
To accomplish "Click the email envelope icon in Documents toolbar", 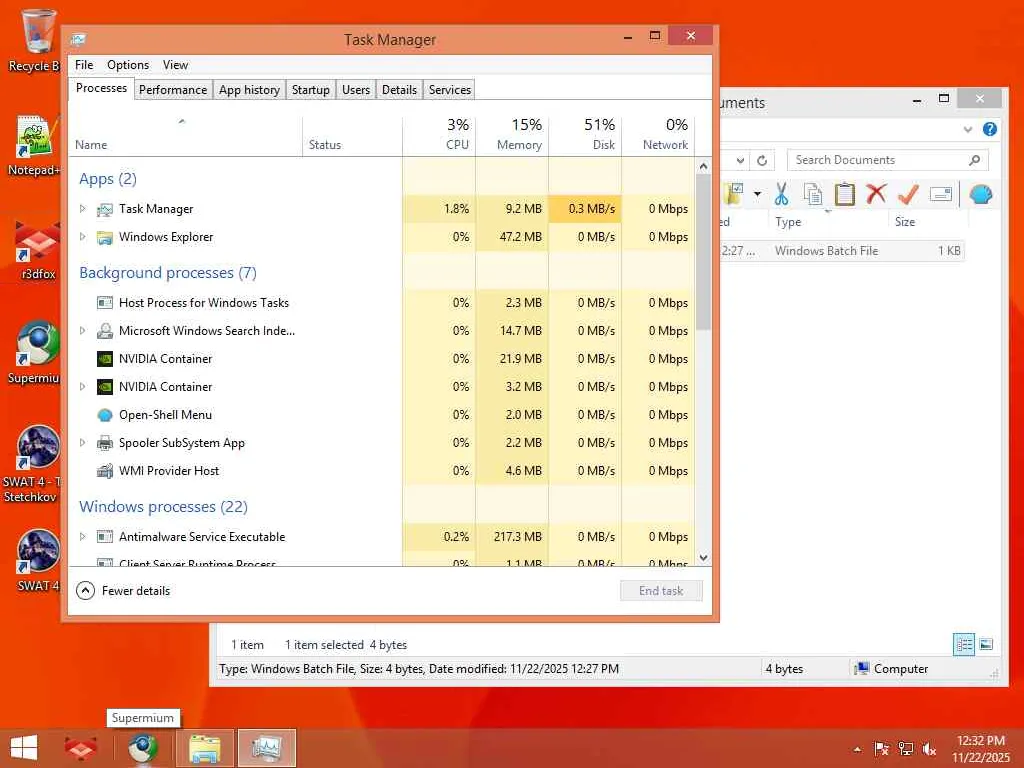I will (x=940, y=194).
